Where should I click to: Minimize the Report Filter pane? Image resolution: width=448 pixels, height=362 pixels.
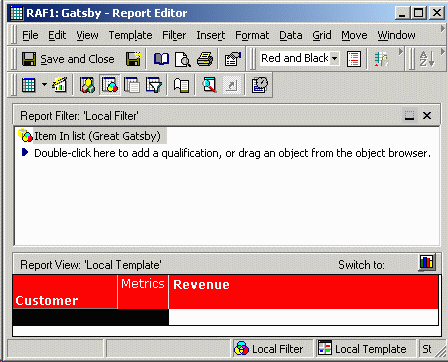click(409, 116)
